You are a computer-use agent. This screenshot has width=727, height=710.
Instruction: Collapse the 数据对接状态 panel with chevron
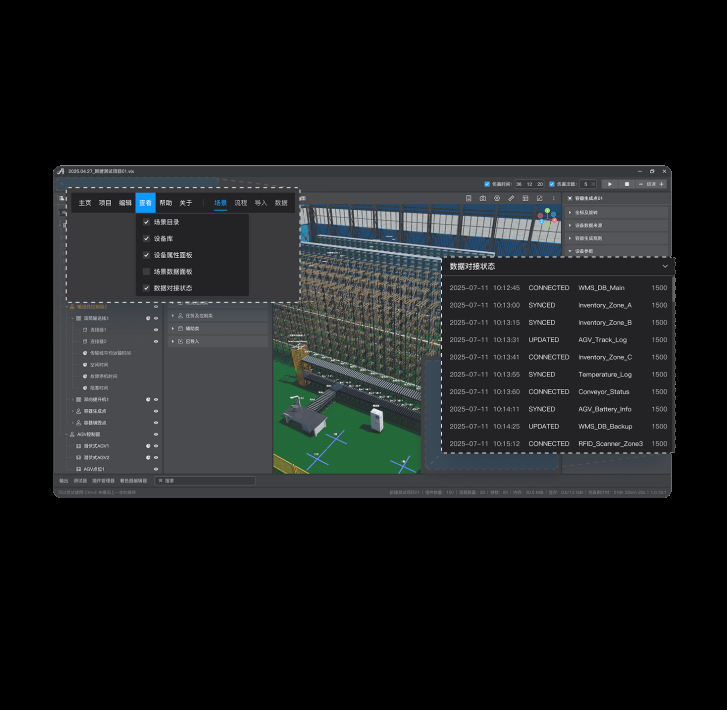665,266
